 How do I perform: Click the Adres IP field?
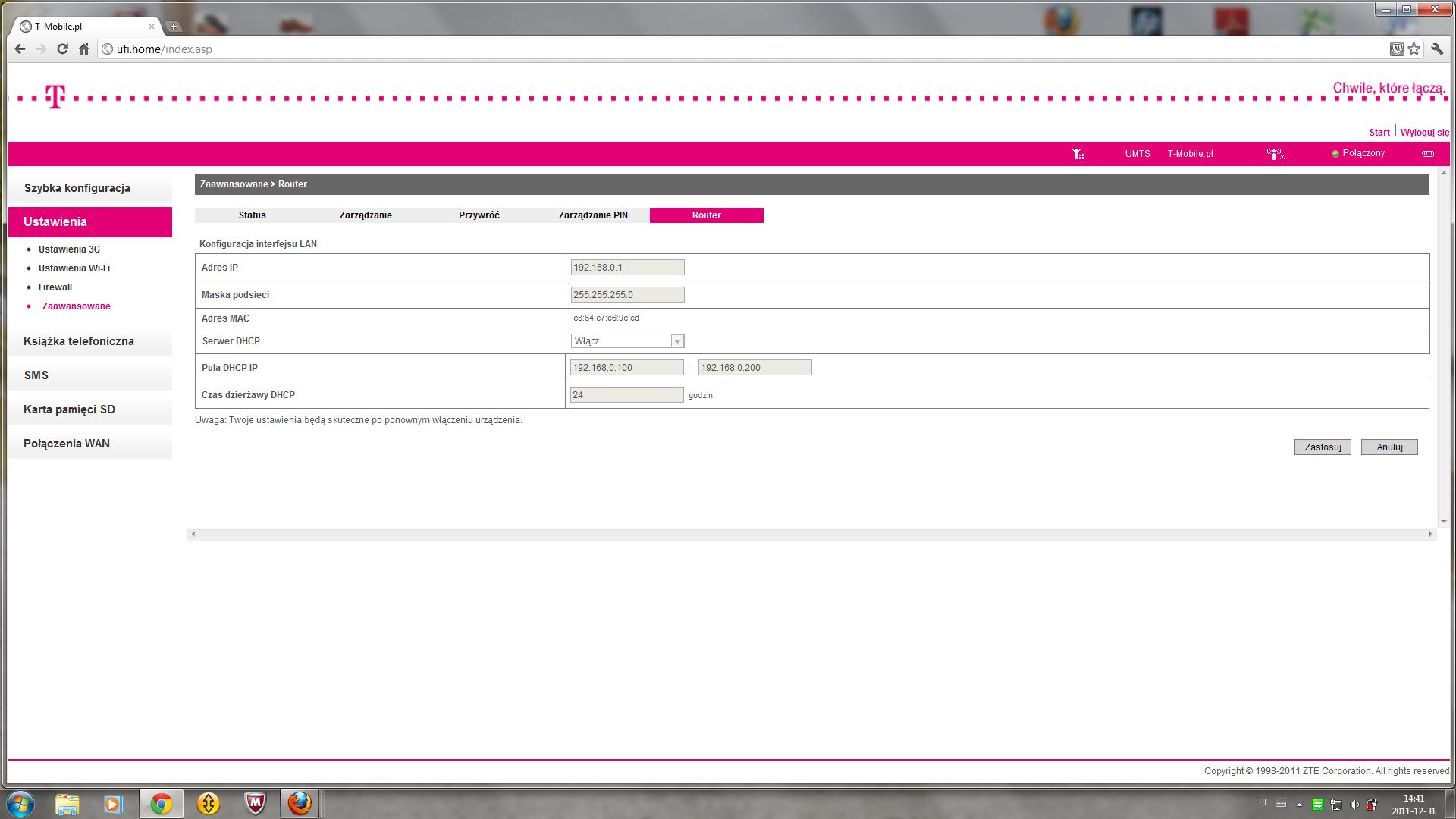(x=627, y=268)
